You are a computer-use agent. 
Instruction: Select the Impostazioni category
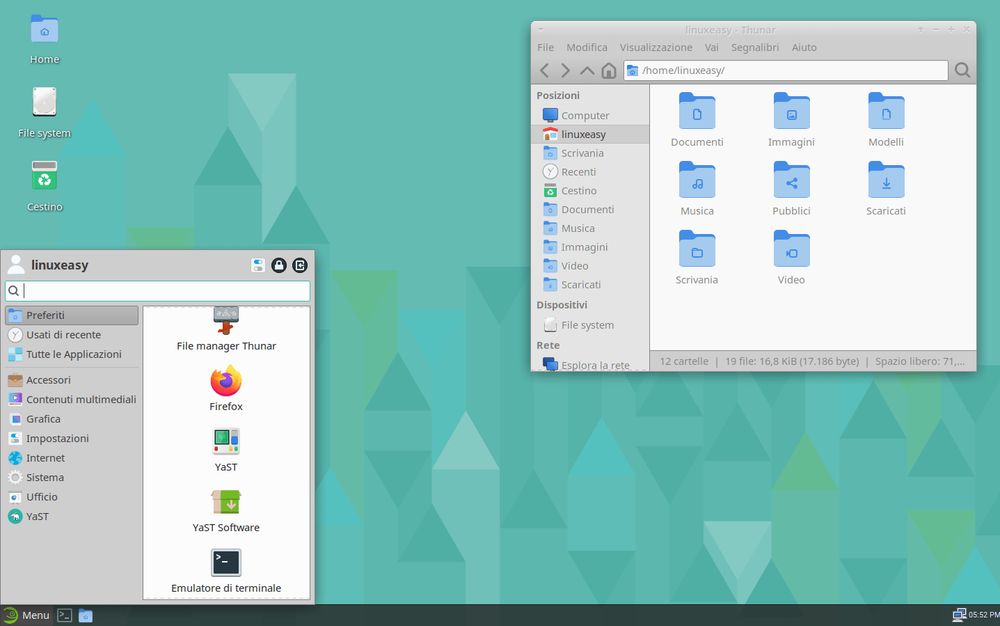coord(72,439)
